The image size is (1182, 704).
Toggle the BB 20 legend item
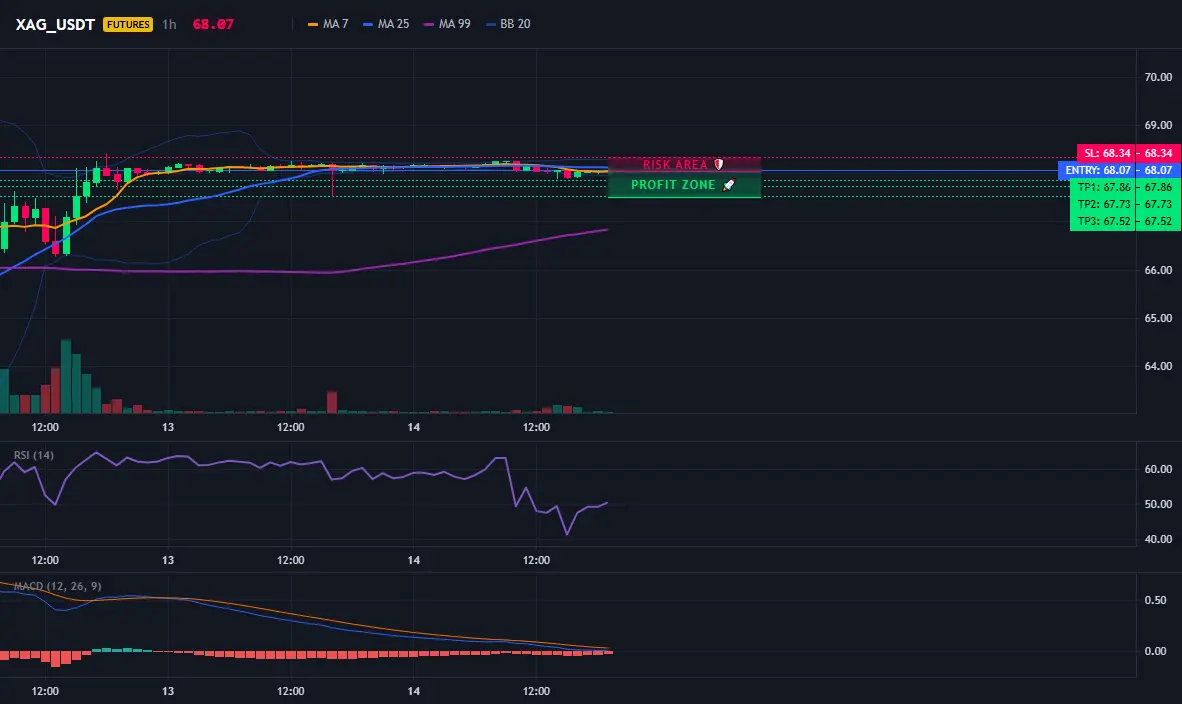click(x=508, y=24)
